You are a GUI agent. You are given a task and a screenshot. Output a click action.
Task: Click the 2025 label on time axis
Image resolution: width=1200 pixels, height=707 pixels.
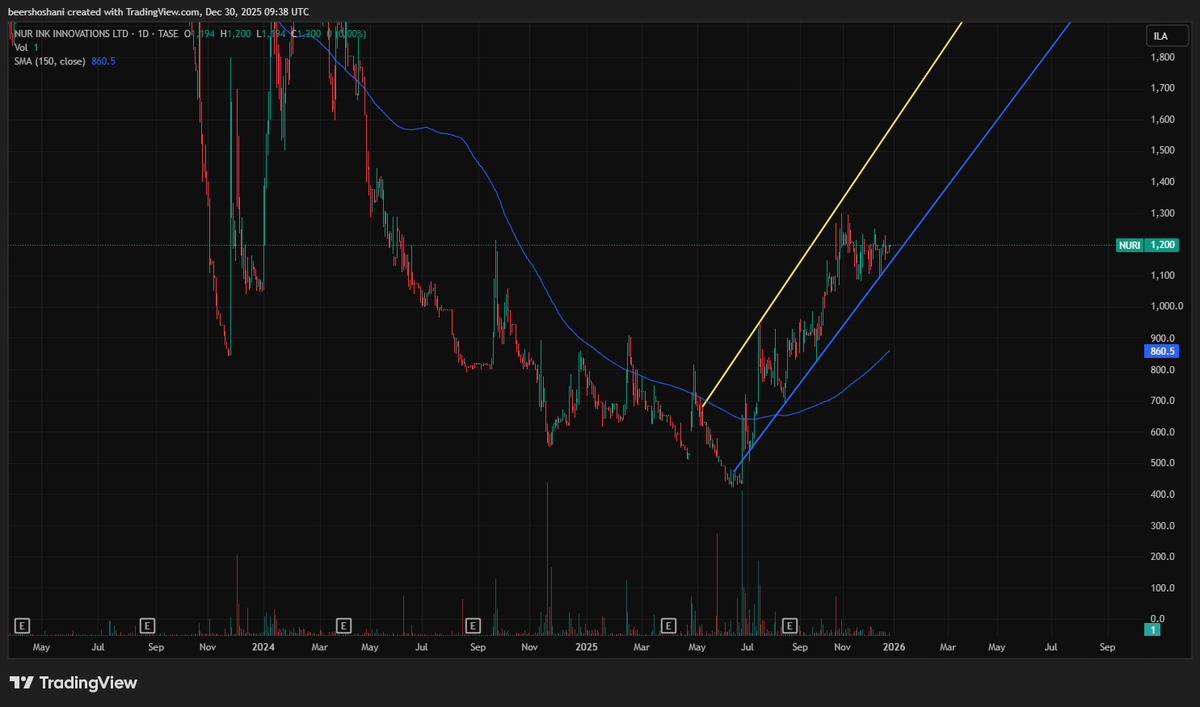coord(586,647)
